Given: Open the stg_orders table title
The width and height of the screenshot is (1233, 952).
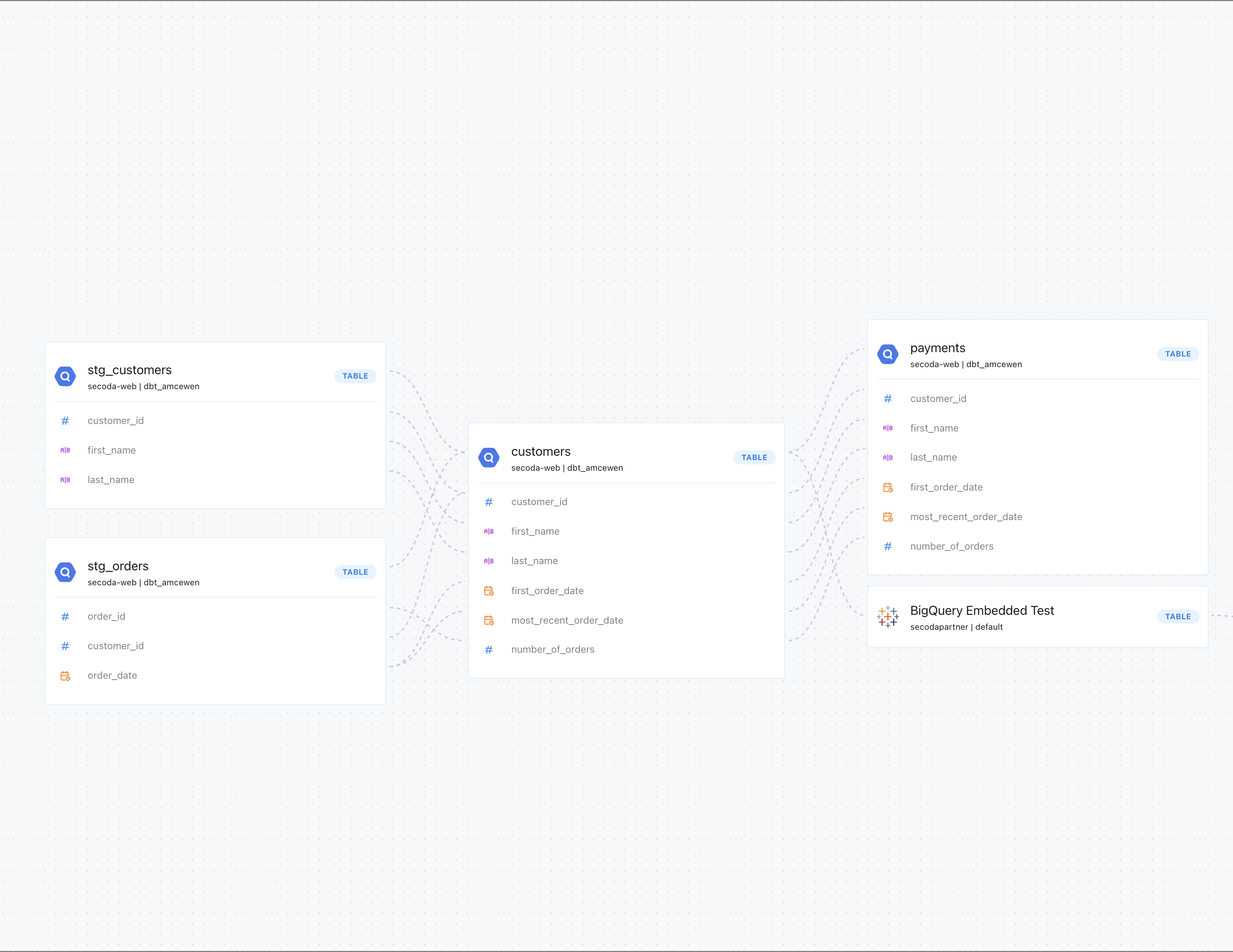Looking at the screenshot, I should pyautogui.click(x=118, y=566).
